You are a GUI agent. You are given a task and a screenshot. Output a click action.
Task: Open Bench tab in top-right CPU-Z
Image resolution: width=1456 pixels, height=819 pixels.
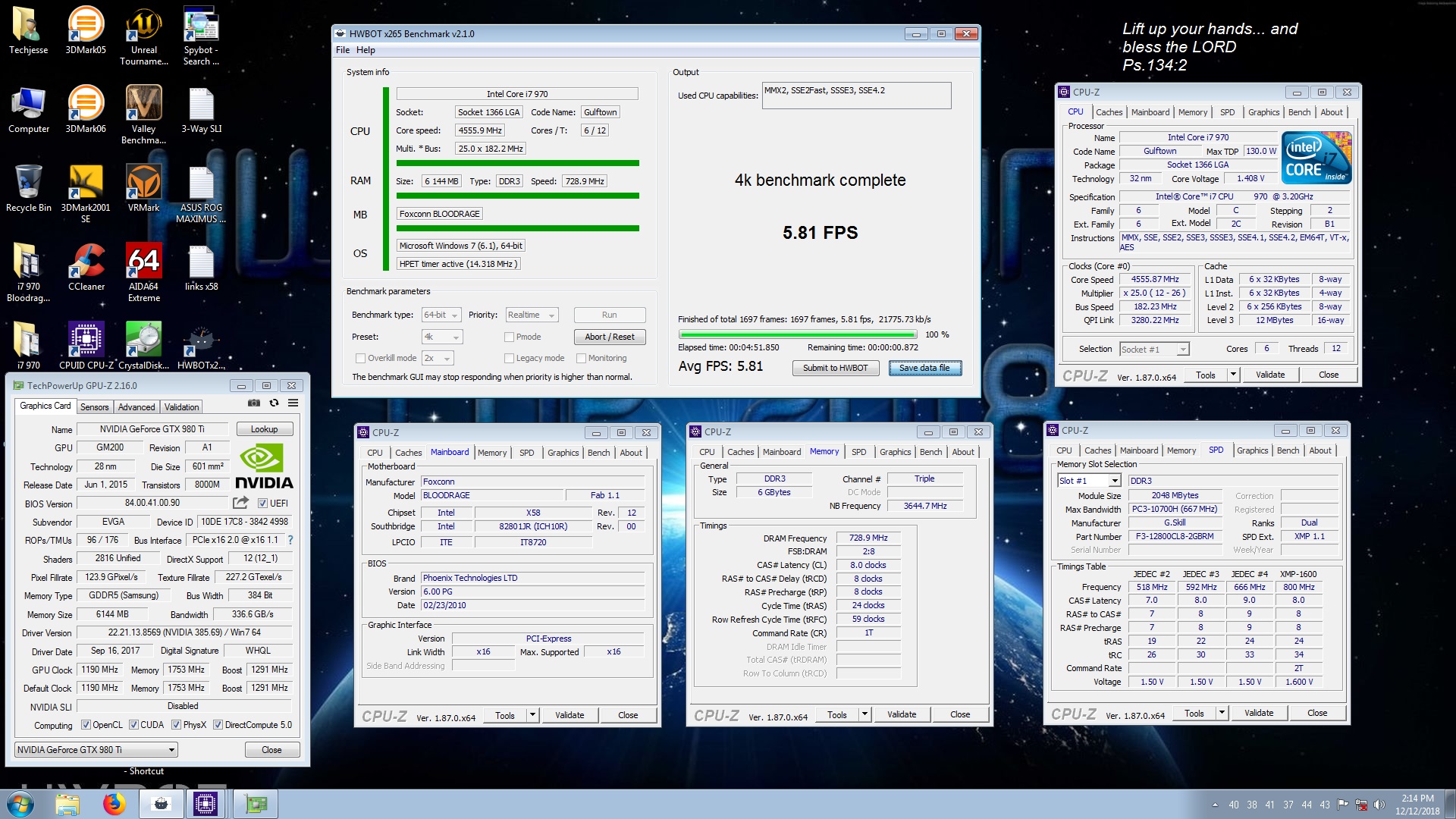coord(1299,112)
